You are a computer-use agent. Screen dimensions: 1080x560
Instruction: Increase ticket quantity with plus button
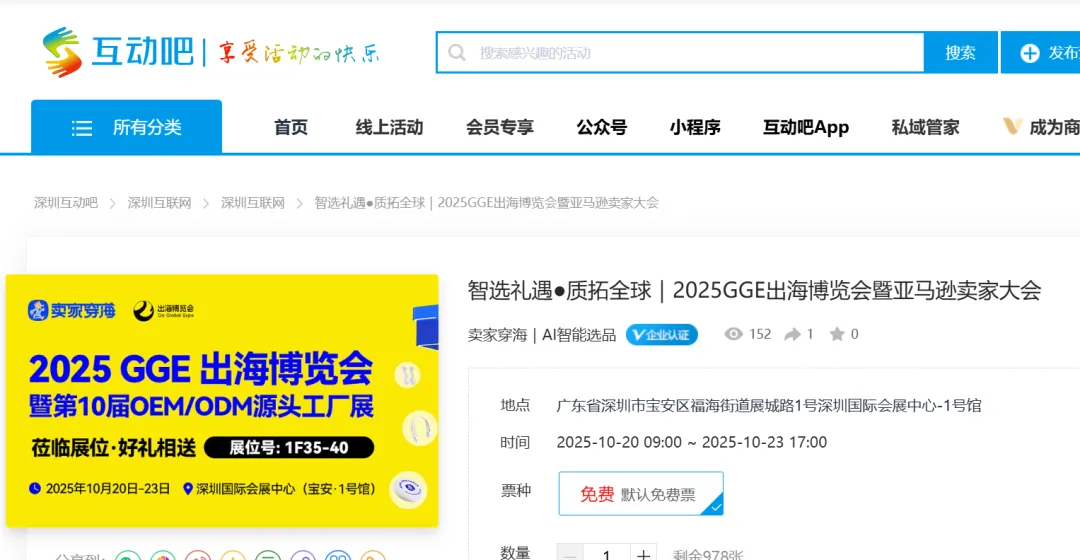coord(643,554)
